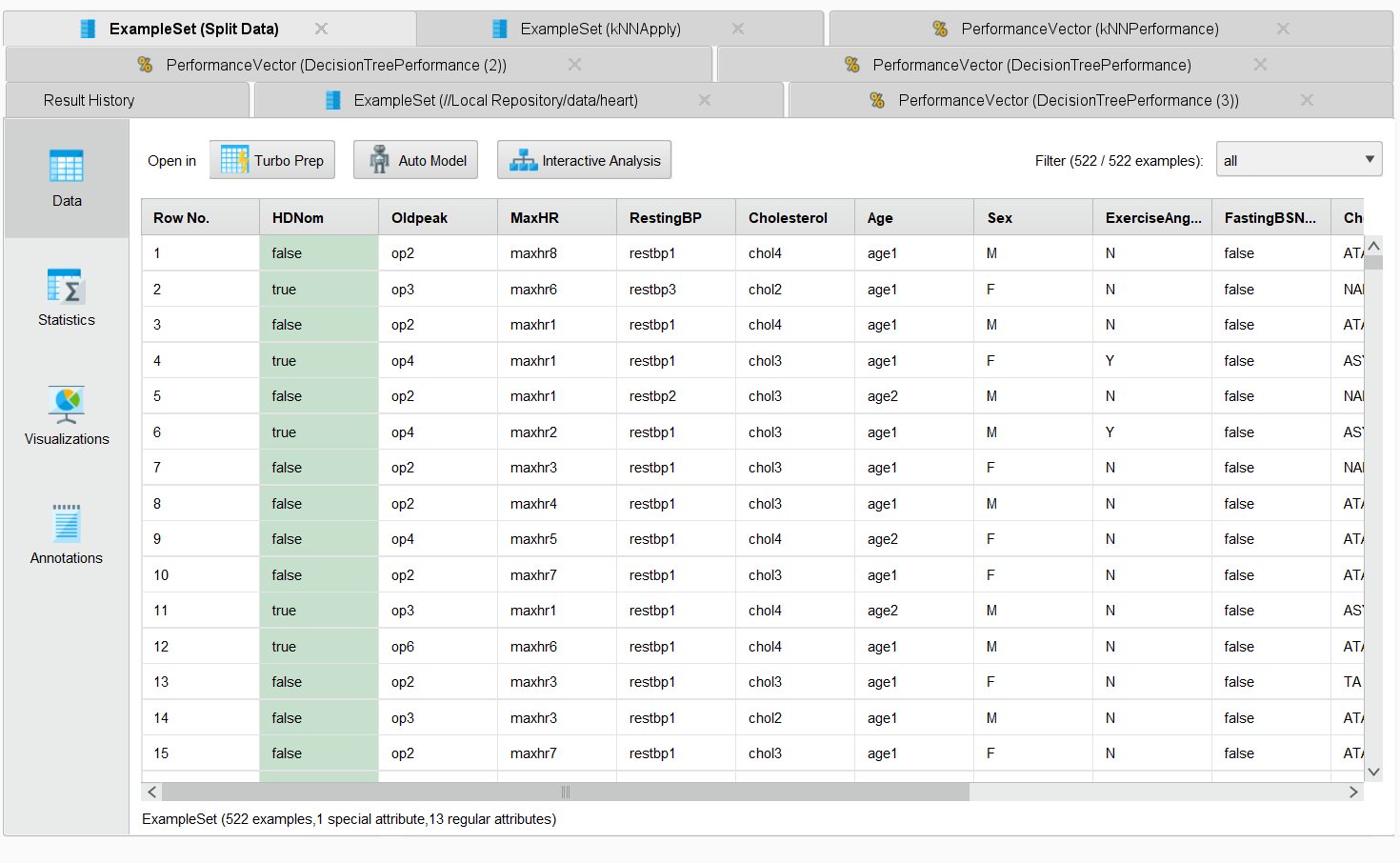
Task: Close the heart data ExampleSet tab
Action: coord(705,100)
